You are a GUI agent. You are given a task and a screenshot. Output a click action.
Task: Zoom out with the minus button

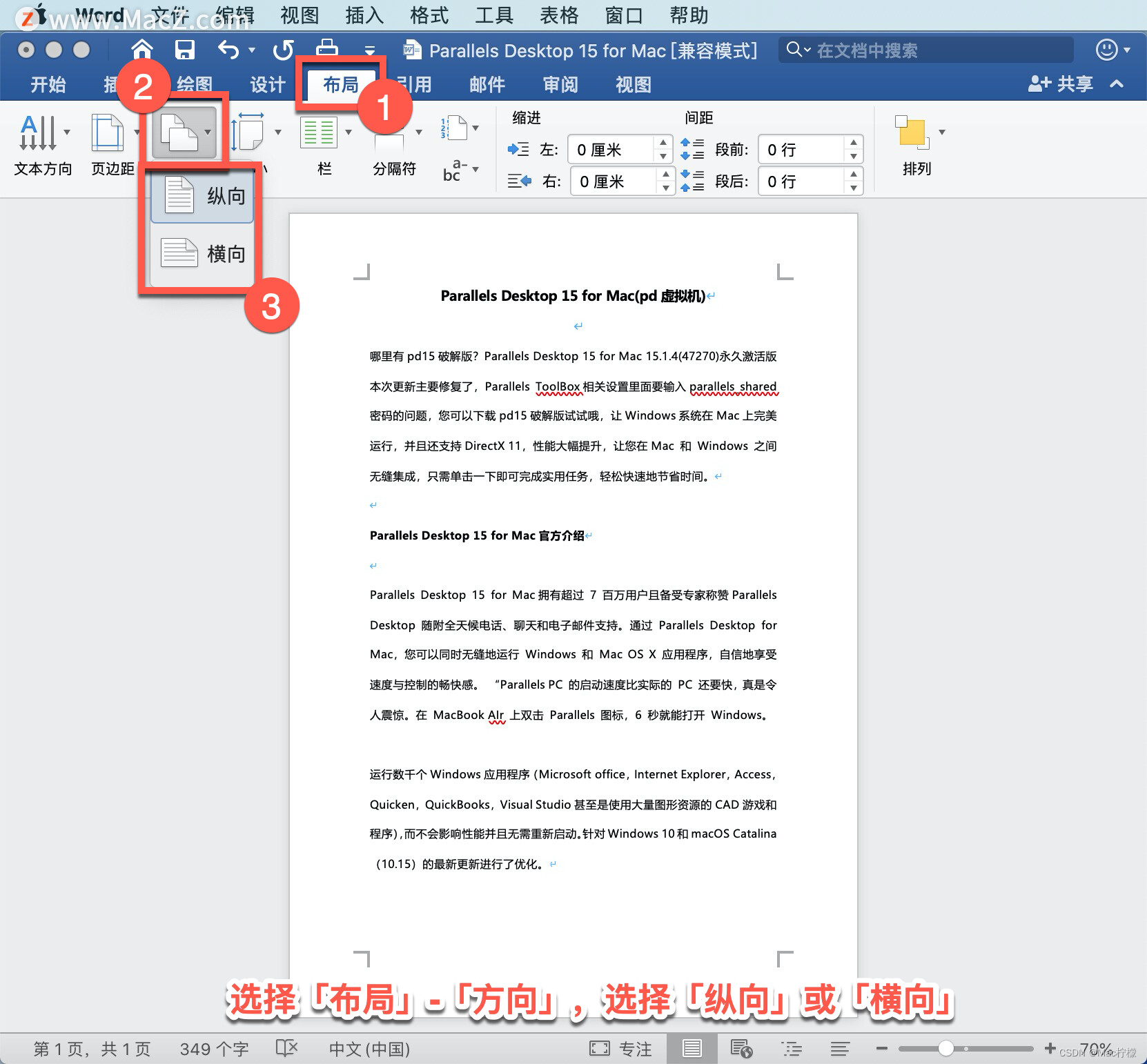tap(881, 1049)
